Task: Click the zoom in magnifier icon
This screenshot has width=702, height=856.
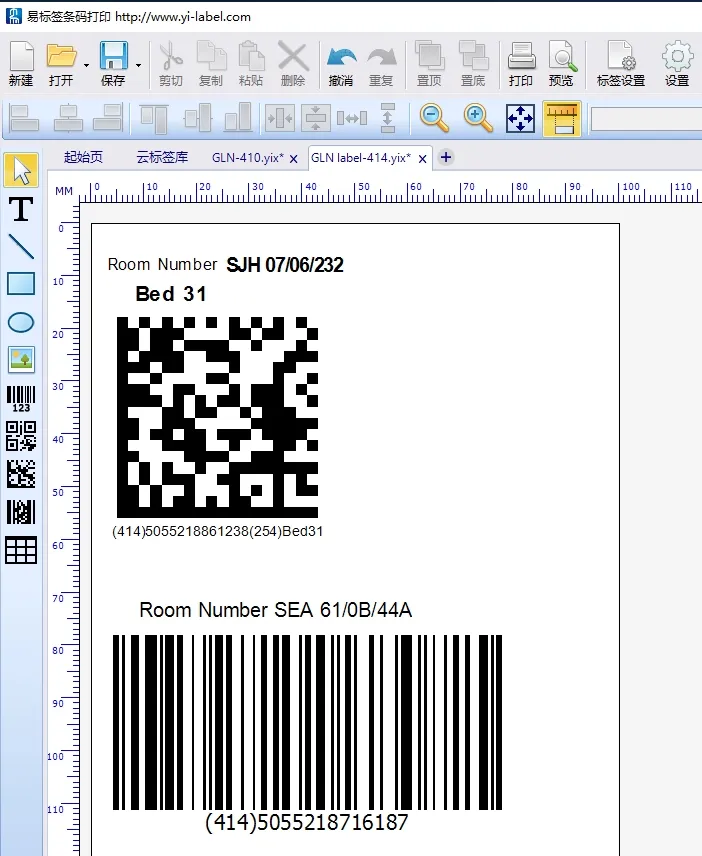Action: coord(478,118)
